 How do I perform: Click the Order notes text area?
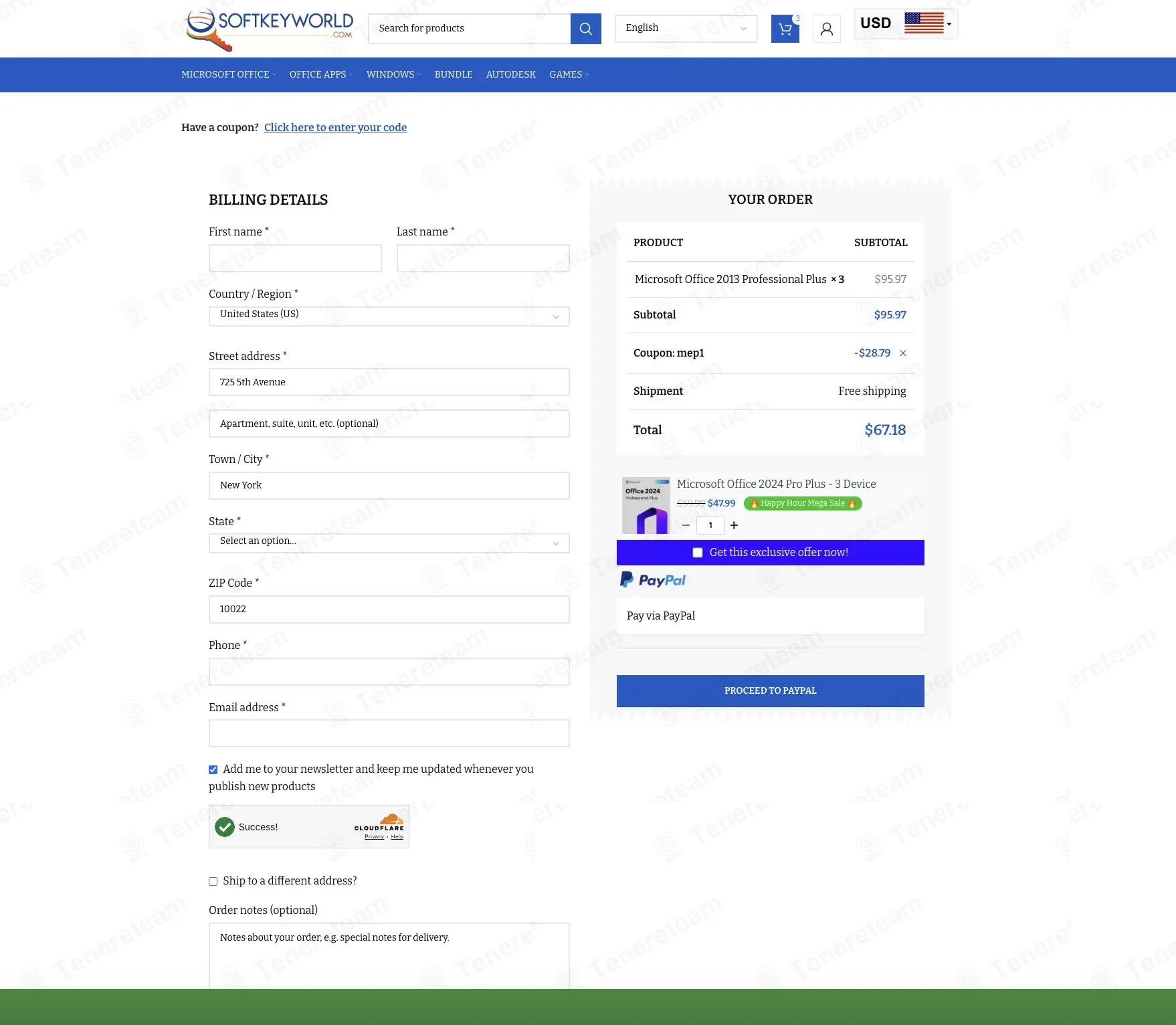pos(389,955)
